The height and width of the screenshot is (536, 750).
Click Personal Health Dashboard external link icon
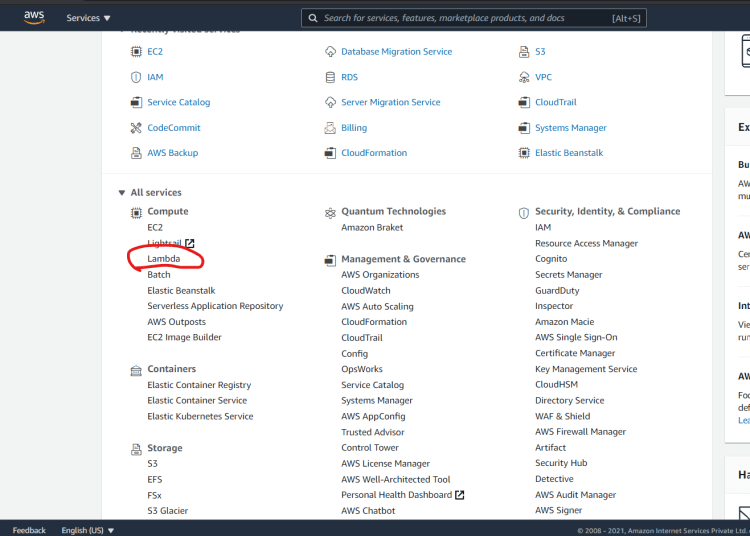click(x=460, y=495)
